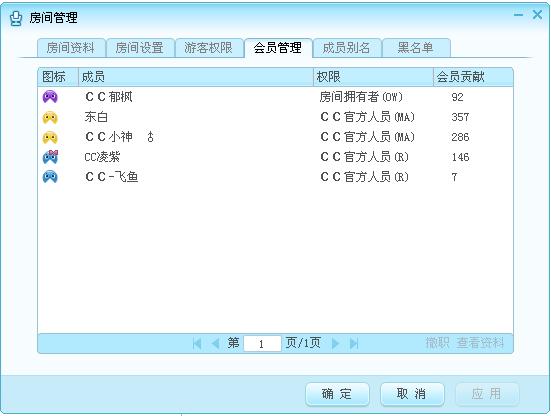The width and height of the screenshot is (551, 416).
Task: Sort by the 成员 column header
Action: point(195,77)
